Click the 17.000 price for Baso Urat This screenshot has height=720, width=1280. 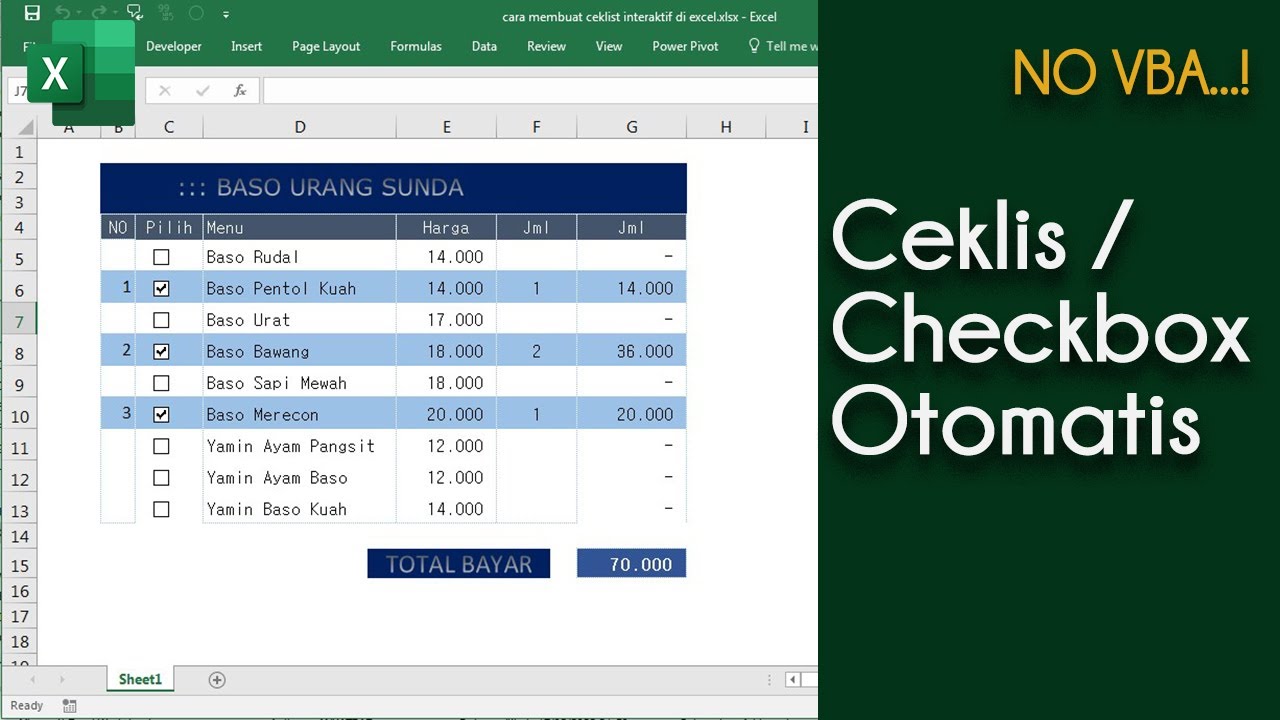coord(446,320)
